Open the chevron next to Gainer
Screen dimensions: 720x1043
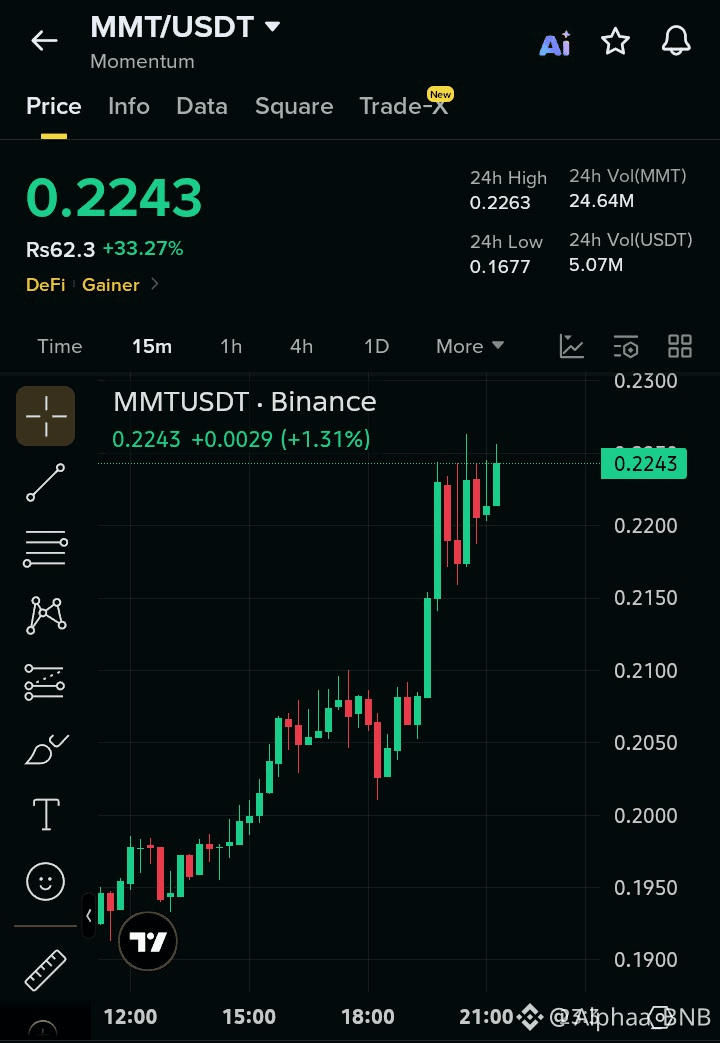tap(154, 284)
